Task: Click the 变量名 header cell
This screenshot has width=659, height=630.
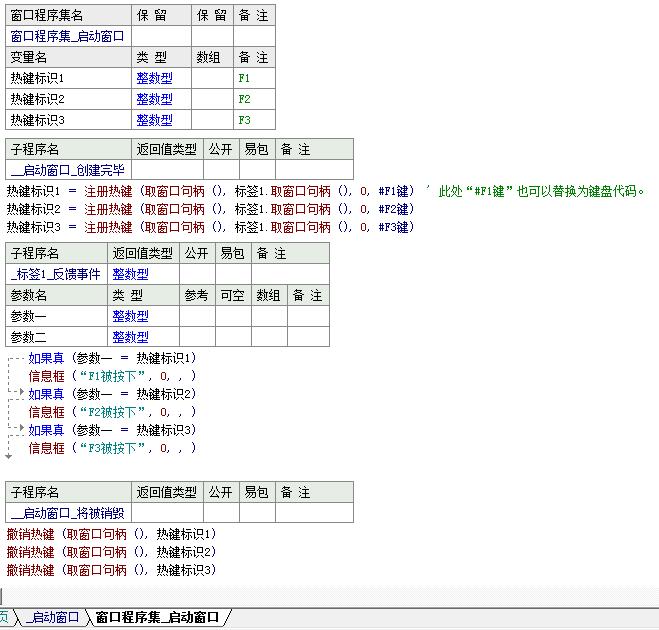Action: (x=69, y=57)
